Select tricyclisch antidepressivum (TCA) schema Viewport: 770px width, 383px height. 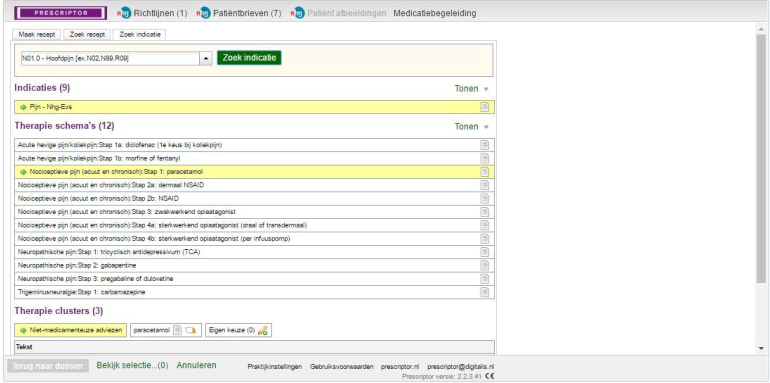click(254, 252)
